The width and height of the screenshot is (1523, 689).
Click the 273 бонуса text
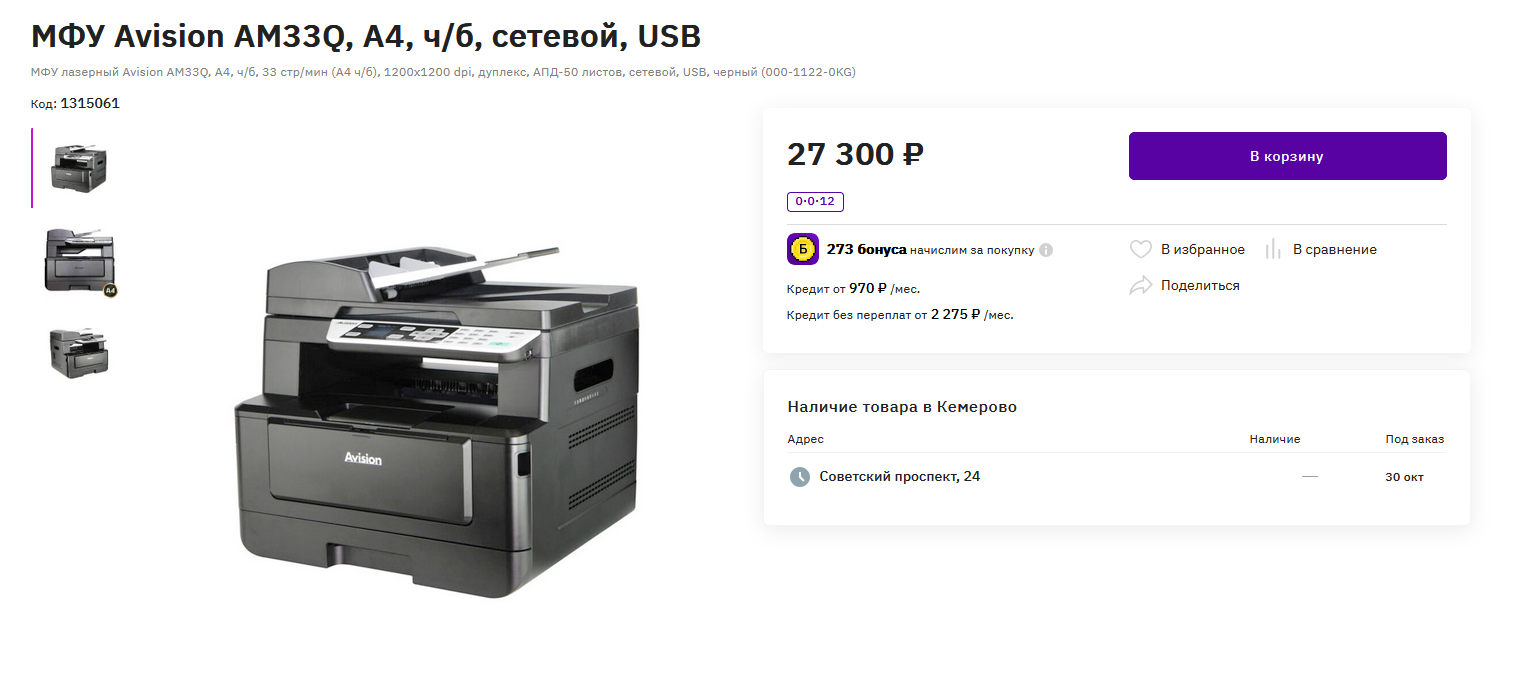pyautogui.click(x=867, y=250)
